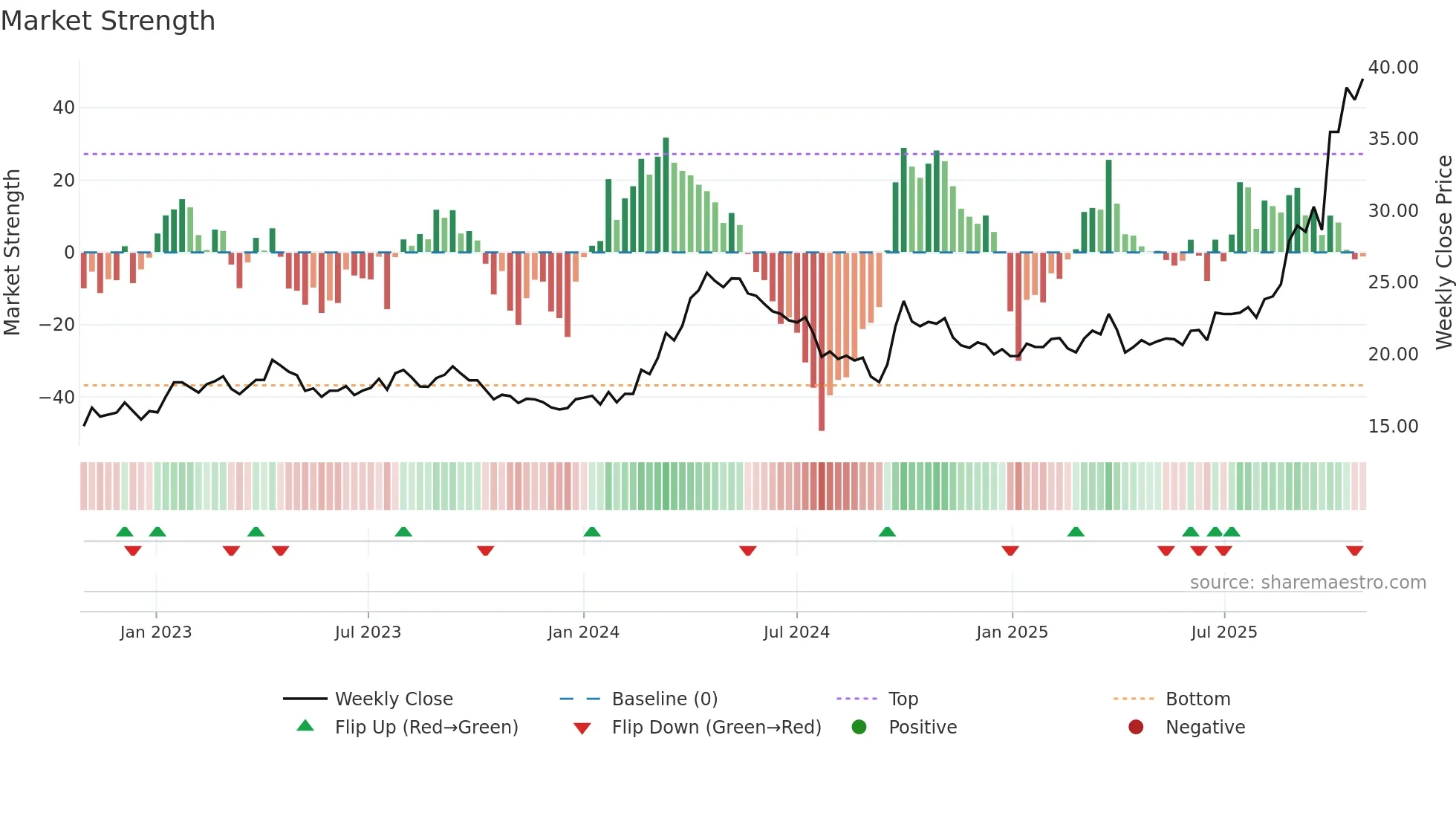Click the flip-up marker after Jul 2023

403,531
